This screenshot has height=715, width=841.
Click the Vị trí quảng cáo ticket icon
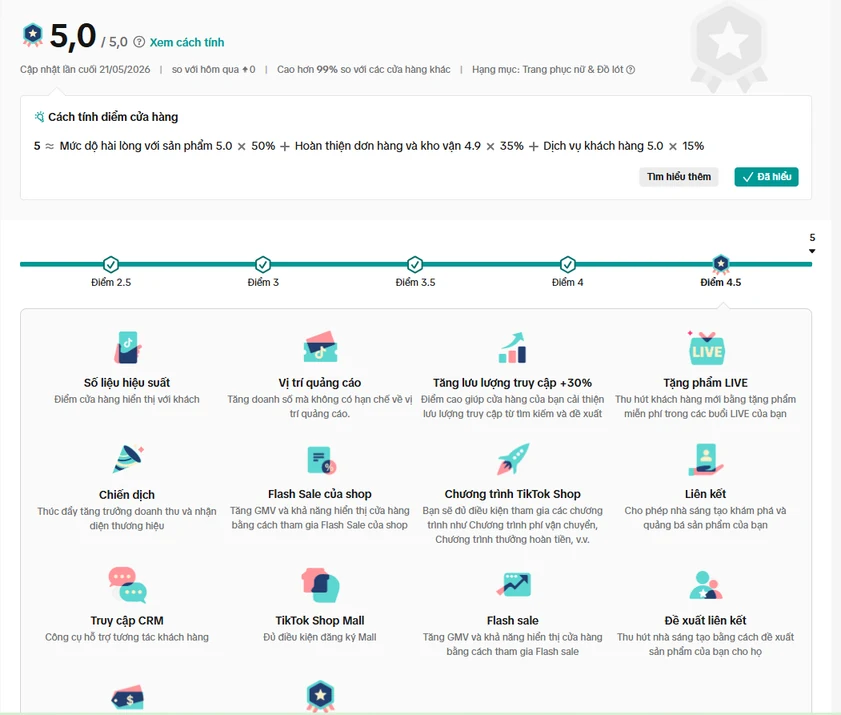[320, 347]
